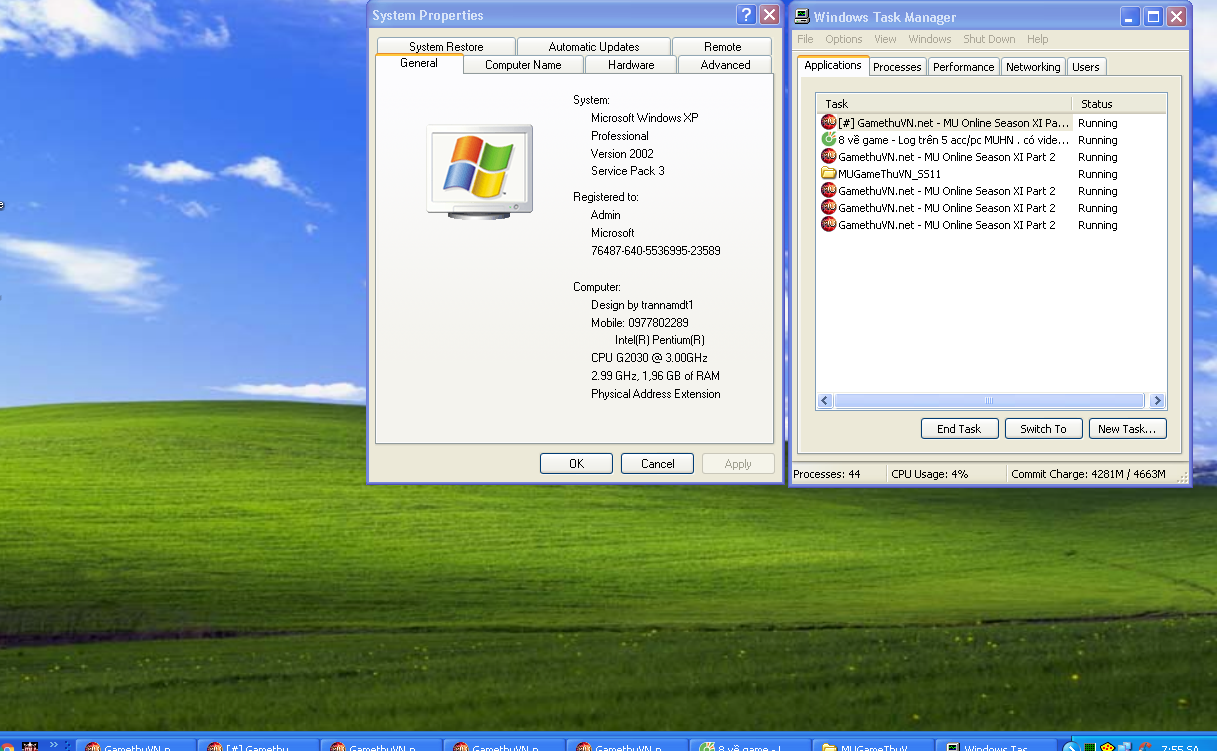The height and width of the screenshot is (751, 1228).
Task: Open the Options menu in Task Manager
Action: (x=843, y=39)
